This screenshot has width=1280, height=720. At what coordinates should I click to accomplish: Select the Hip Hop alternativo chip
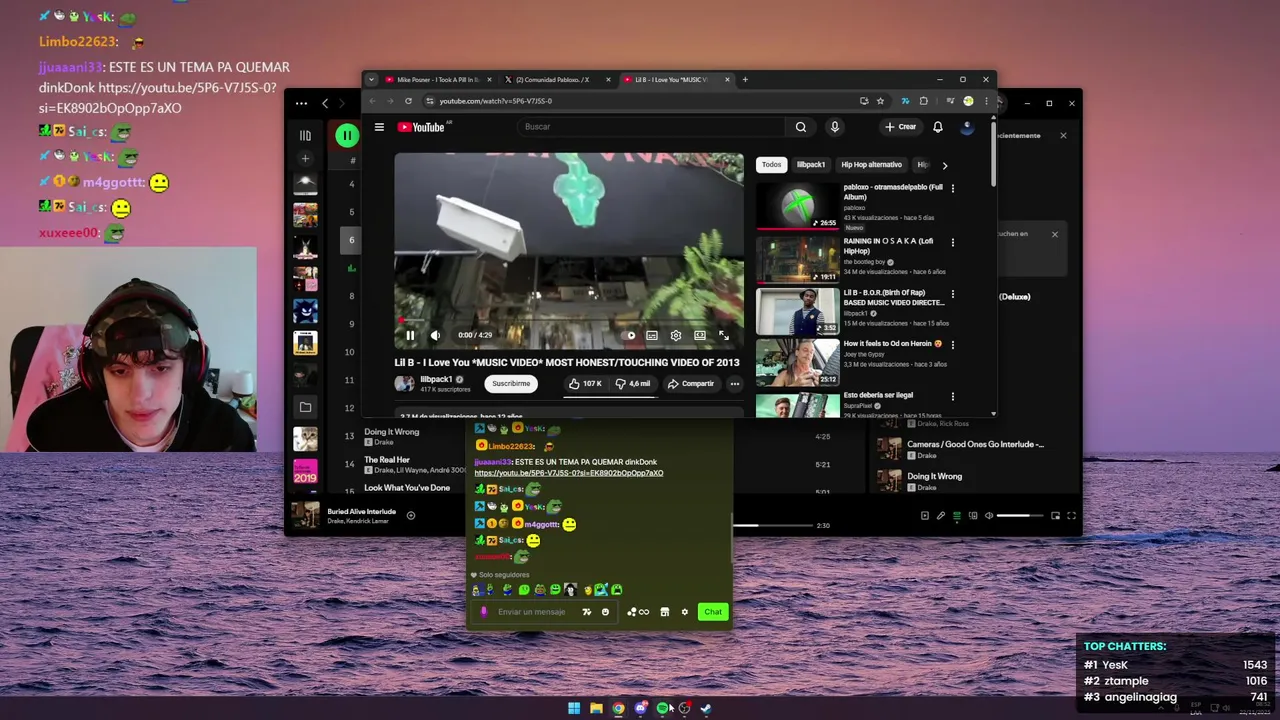click(871, 165)
